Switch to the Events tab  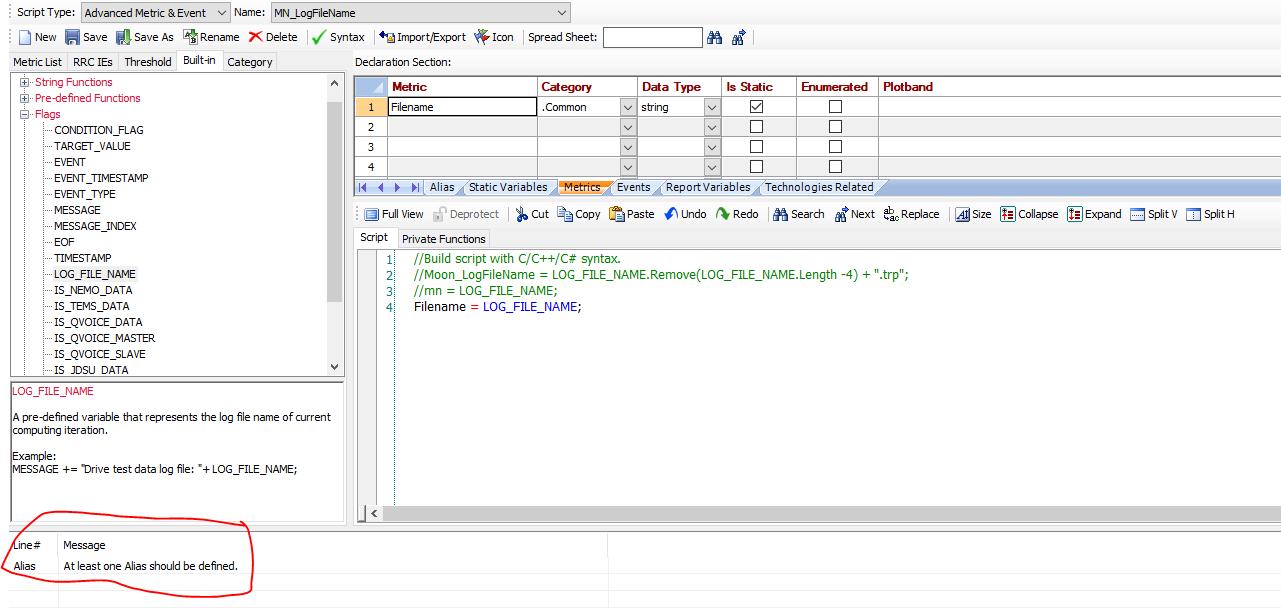click(x=633, y=187)
